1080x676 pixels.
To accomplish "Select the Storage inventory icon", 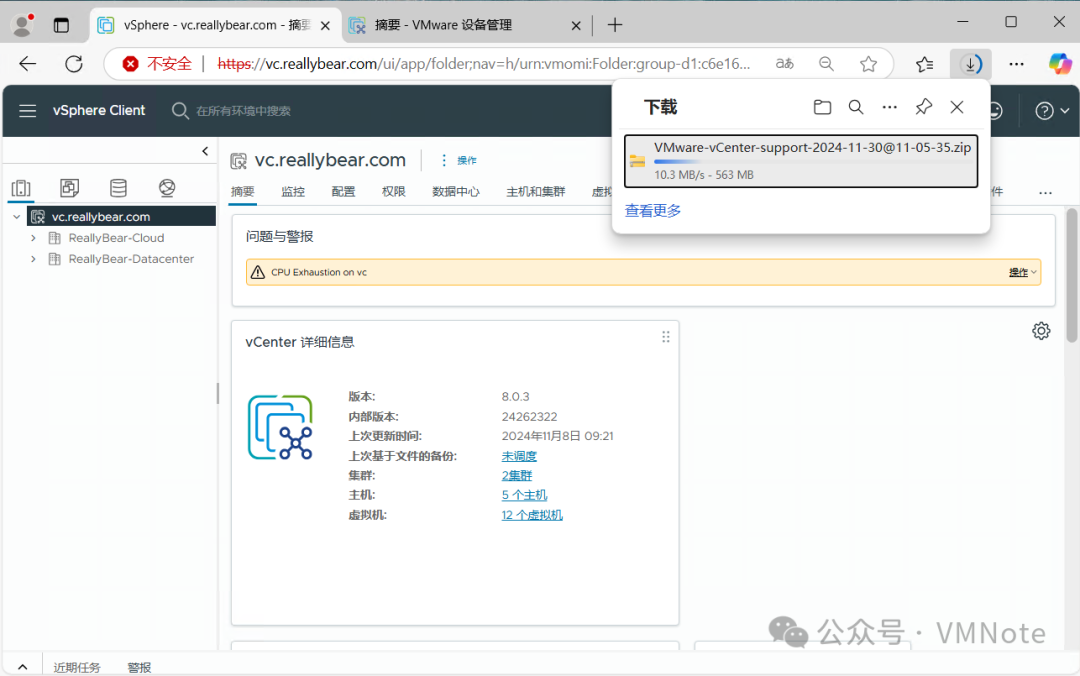I will tap(118, 187).
